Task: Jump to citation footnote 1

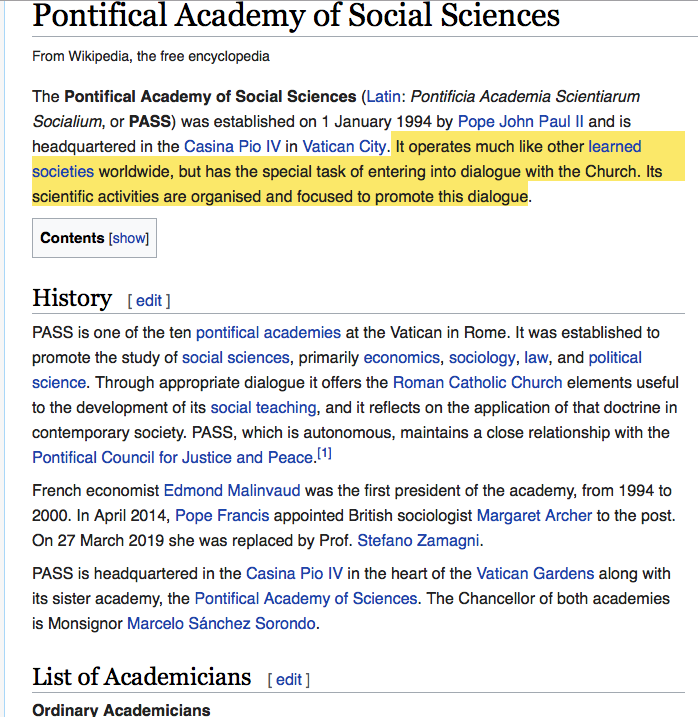Action: click(x=324, y=454)
